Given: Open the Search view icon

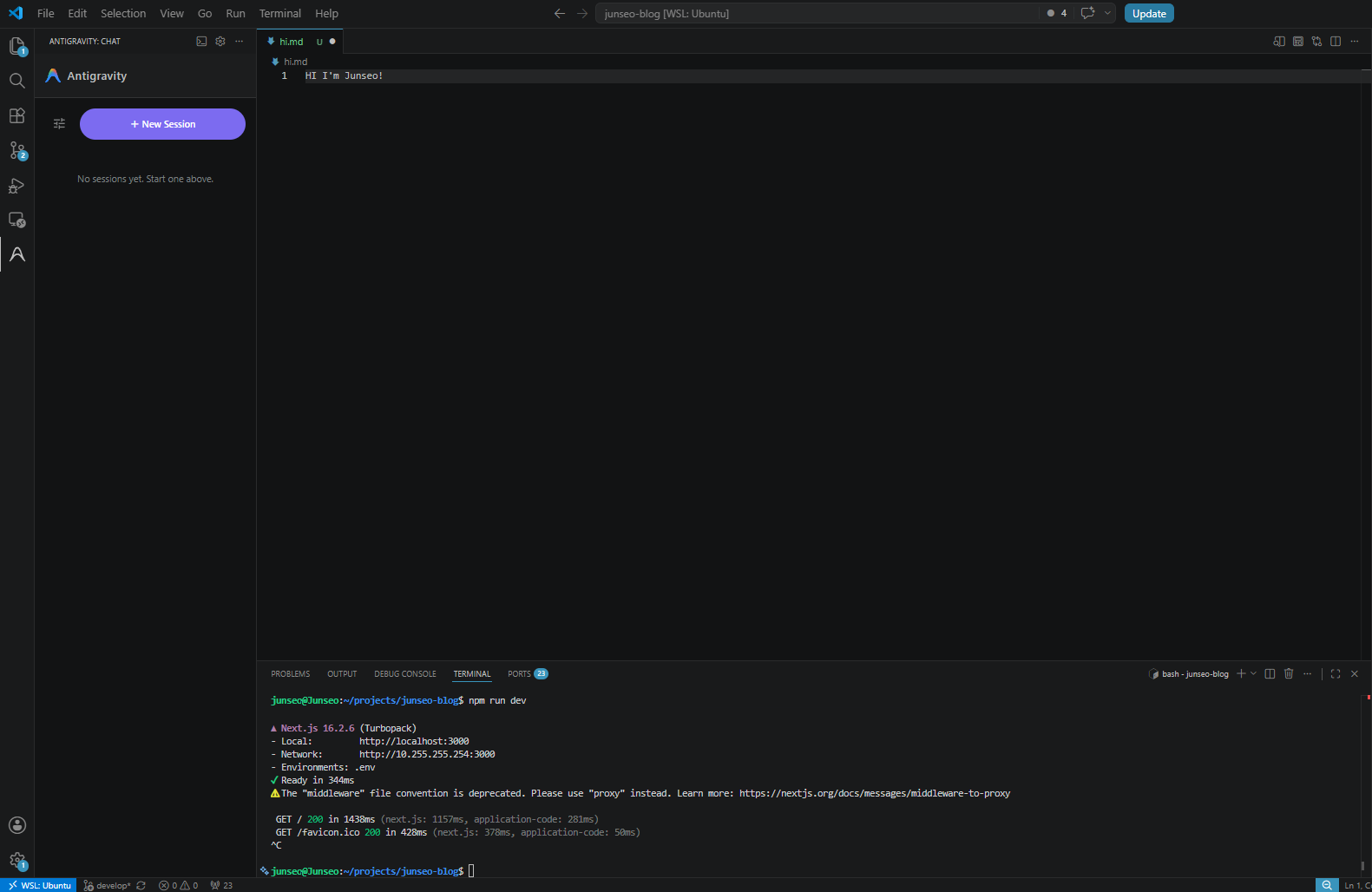Looking at the screenshot, I should (16, 81).
